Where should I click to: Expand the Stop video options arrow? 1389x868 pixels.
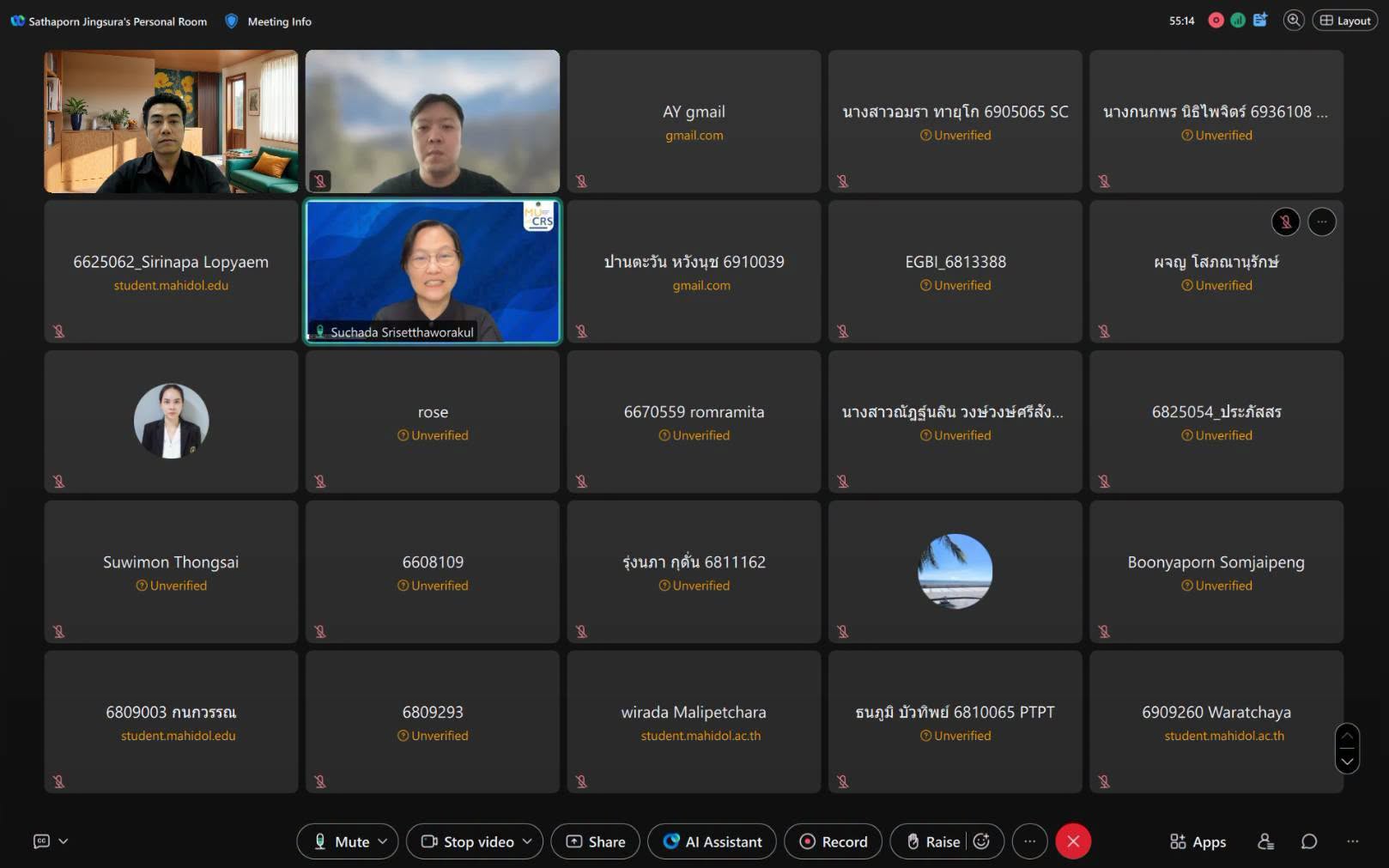coord(527,841)
